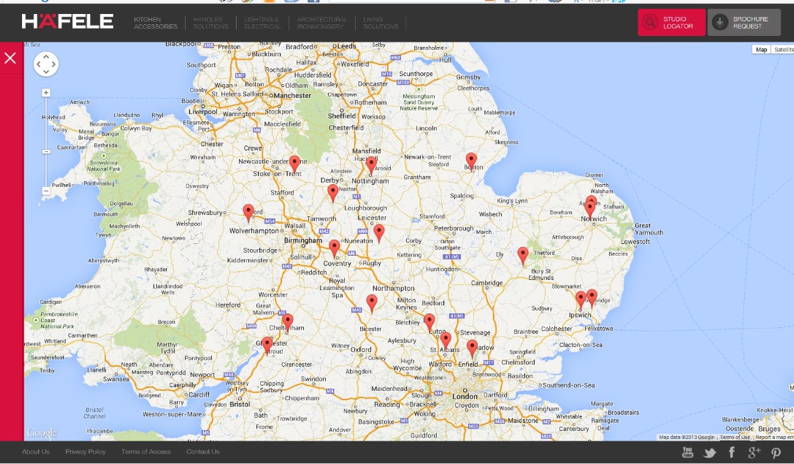794x464 pixels.
Task: Open the Facebook social icon
Action: click(x=731, y=452)
